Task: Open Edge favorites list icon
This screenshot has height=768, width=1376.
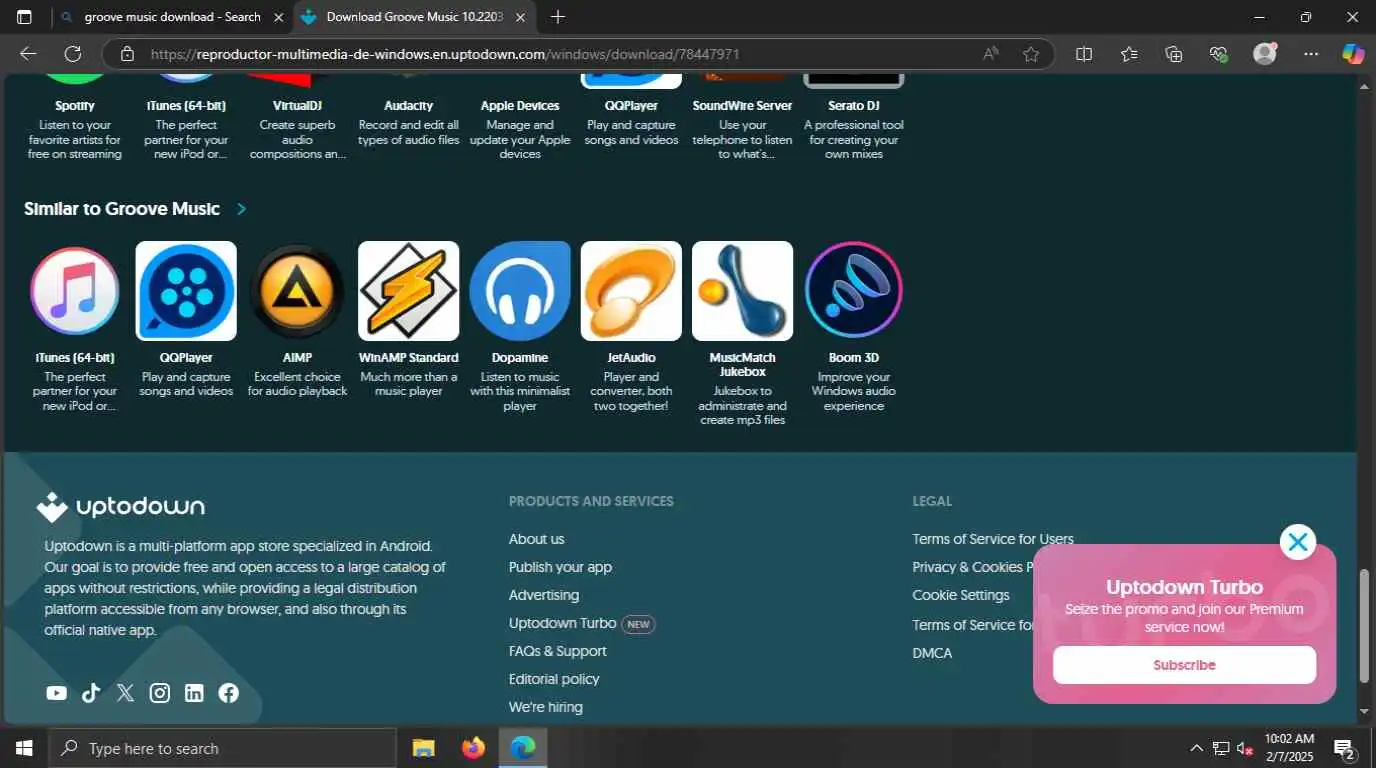Action: [1129, 54]
